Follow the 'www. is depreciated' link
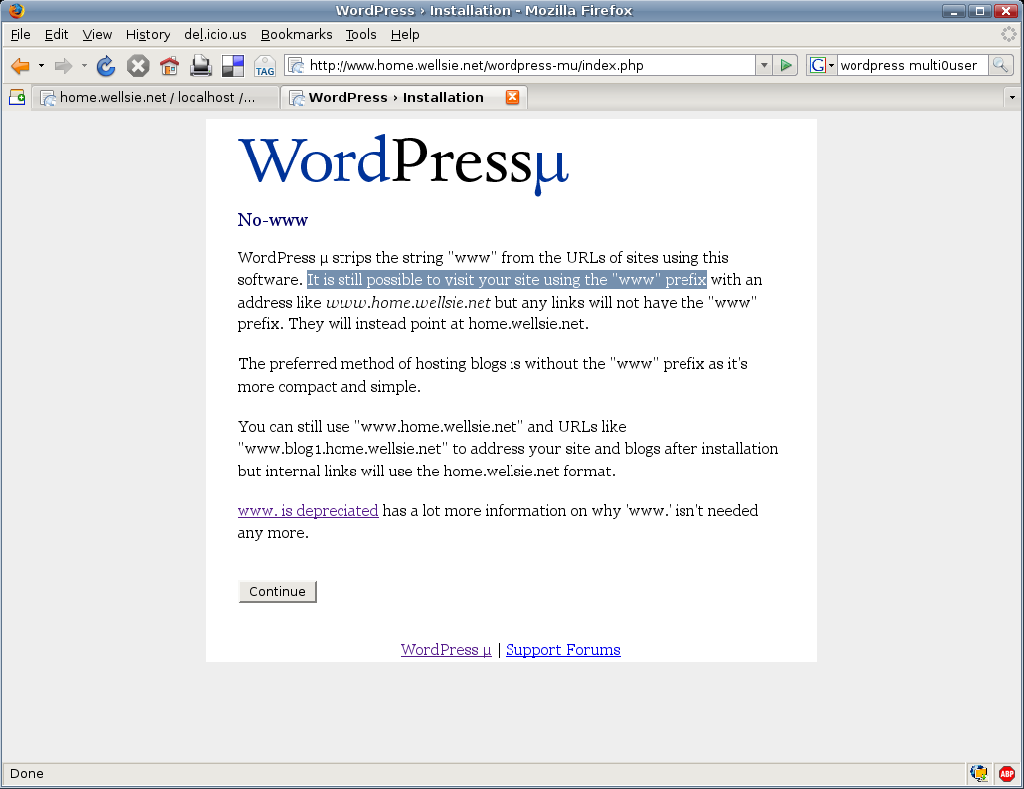Screen dimensions: 1024x789 pyautogui.click(x=308, y=510)
